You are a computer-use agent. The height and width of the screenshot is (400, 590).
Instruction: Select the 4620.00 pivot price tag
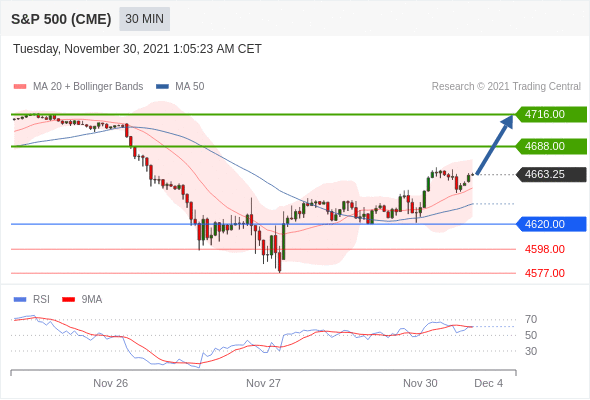pyautogui.click(x=550, y=224)
